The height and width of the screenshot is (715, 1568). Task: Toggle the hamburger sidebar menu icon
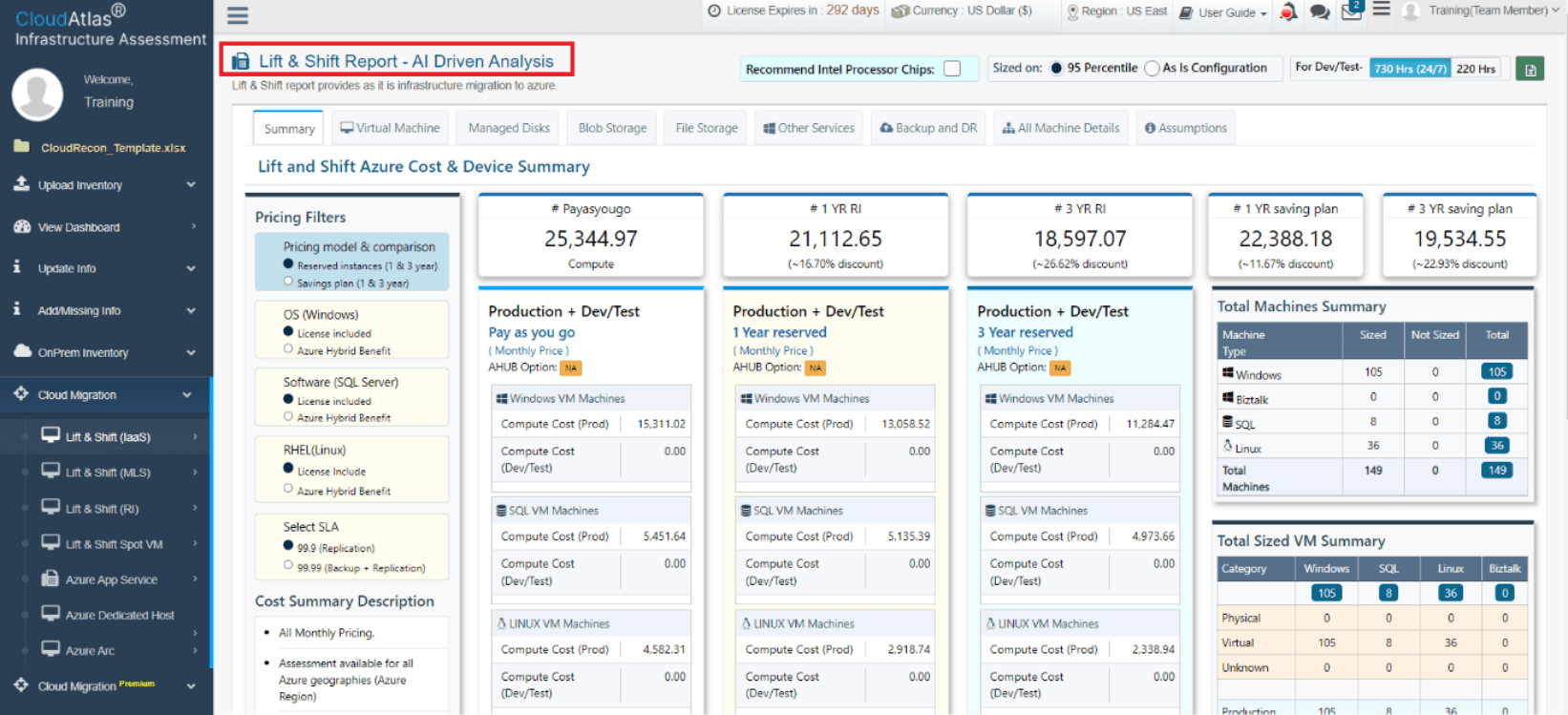pyautogui.click(x=238, y=15)
